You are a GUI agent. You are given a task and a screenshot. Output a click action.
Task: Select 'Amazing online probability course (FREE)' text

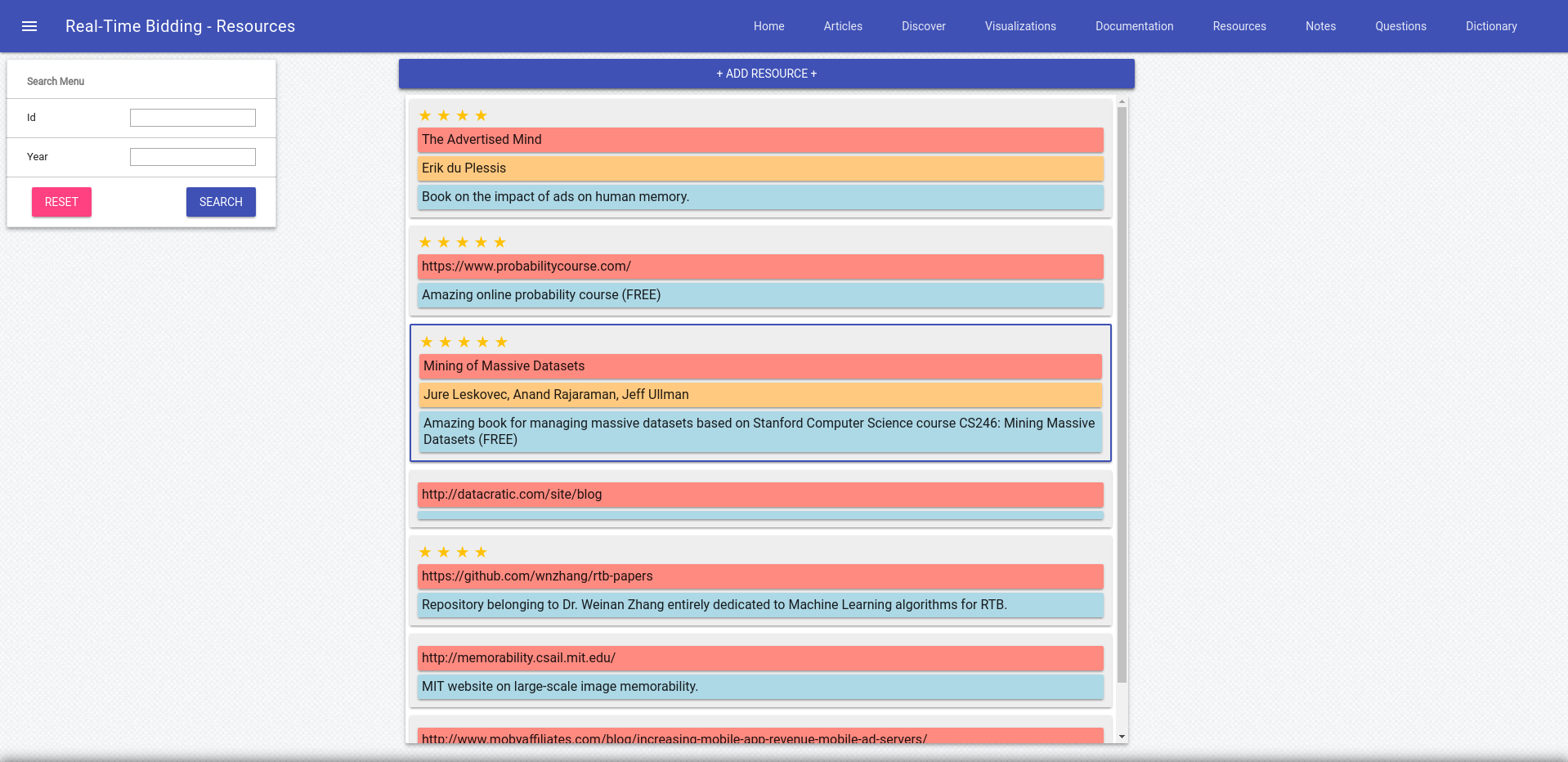760,295
